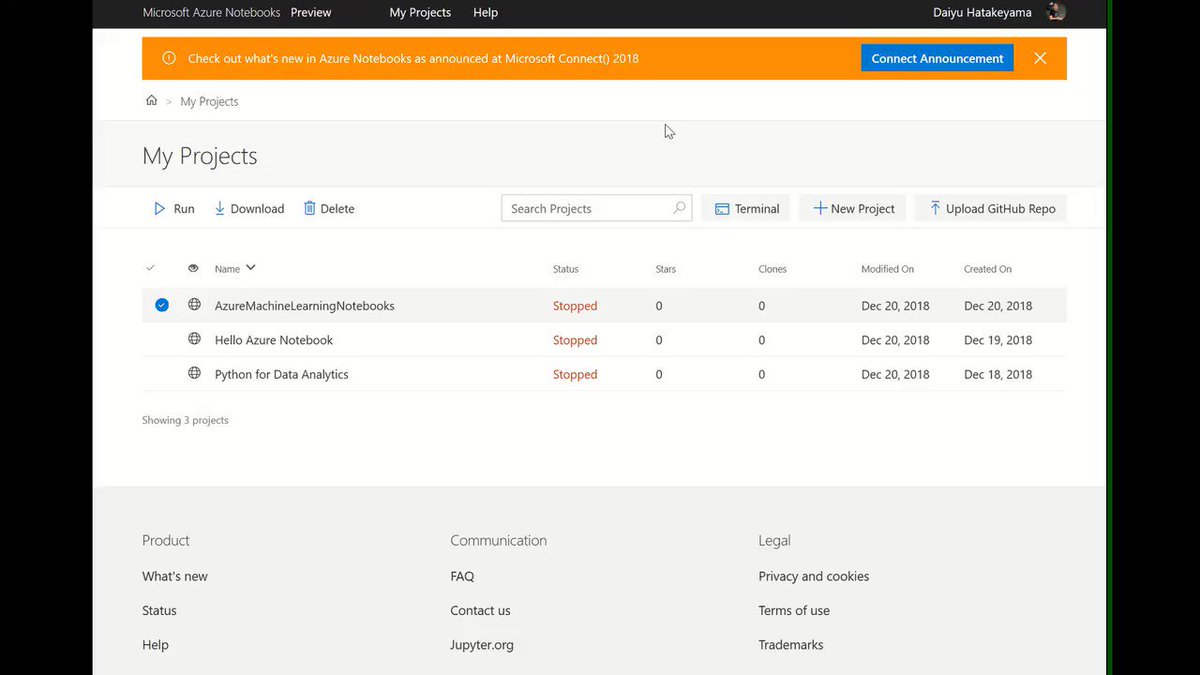Click Stopped status of AzureMachineLearningNotebooks
The image size is (1200, 675).
point(575,306)
